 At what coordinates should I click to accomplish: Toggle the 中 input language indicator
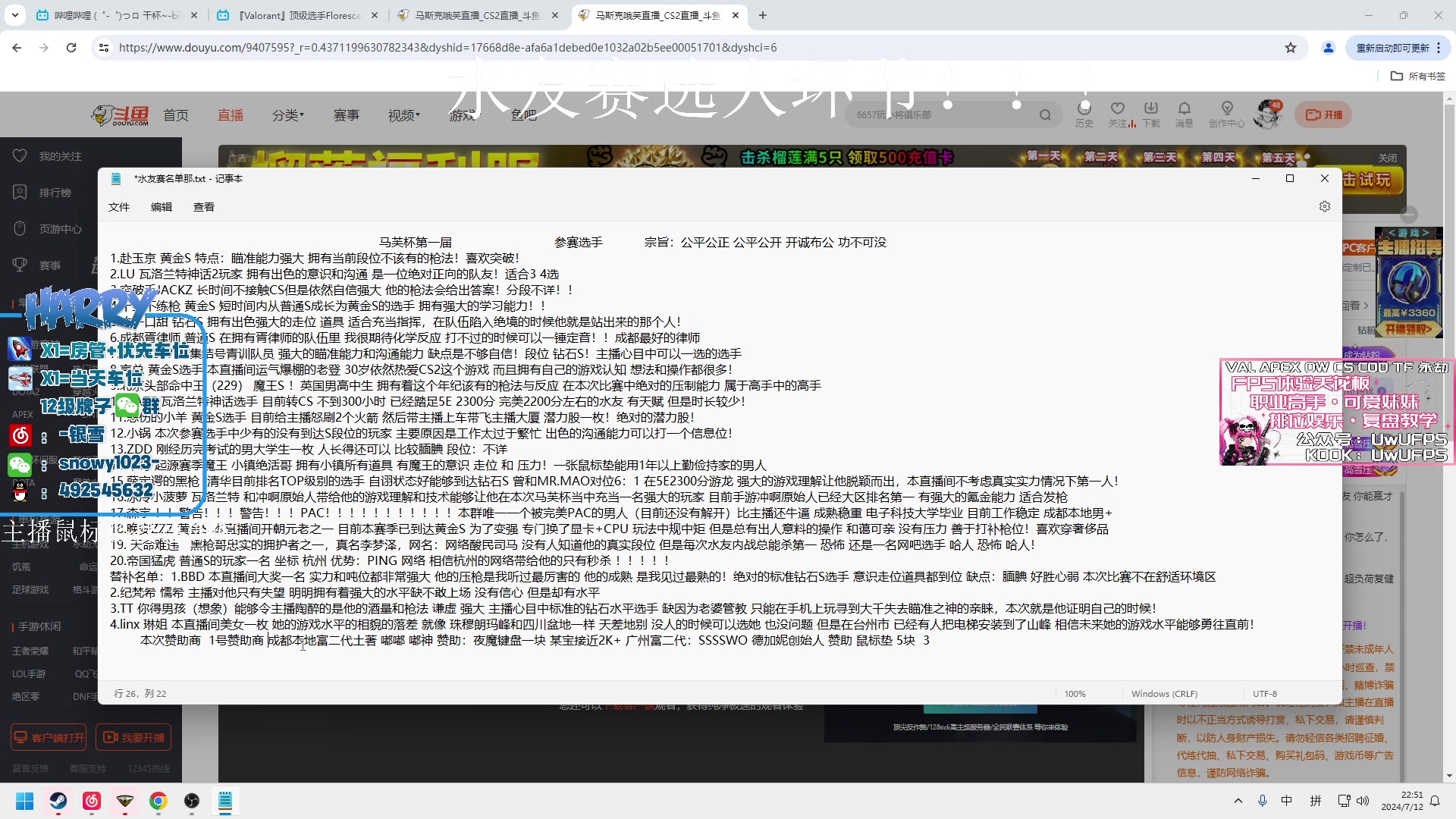[1287, 801]
